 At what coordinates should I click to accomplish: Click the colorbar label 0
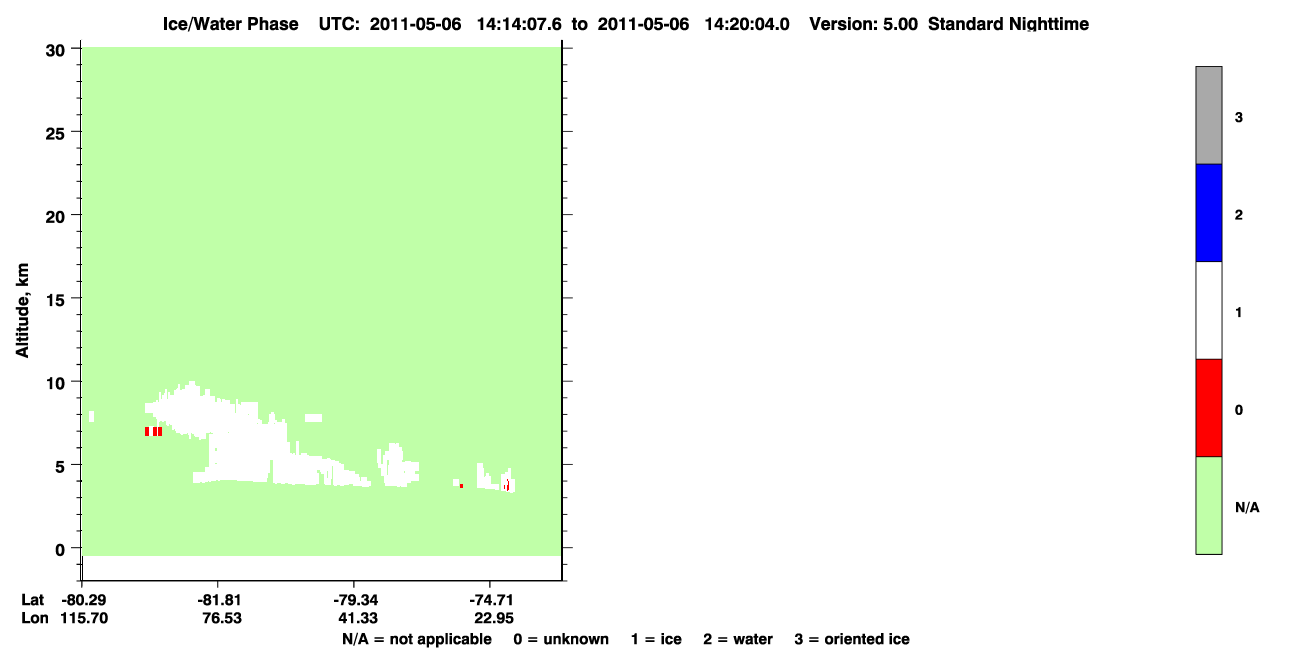tap(1239, 410)
